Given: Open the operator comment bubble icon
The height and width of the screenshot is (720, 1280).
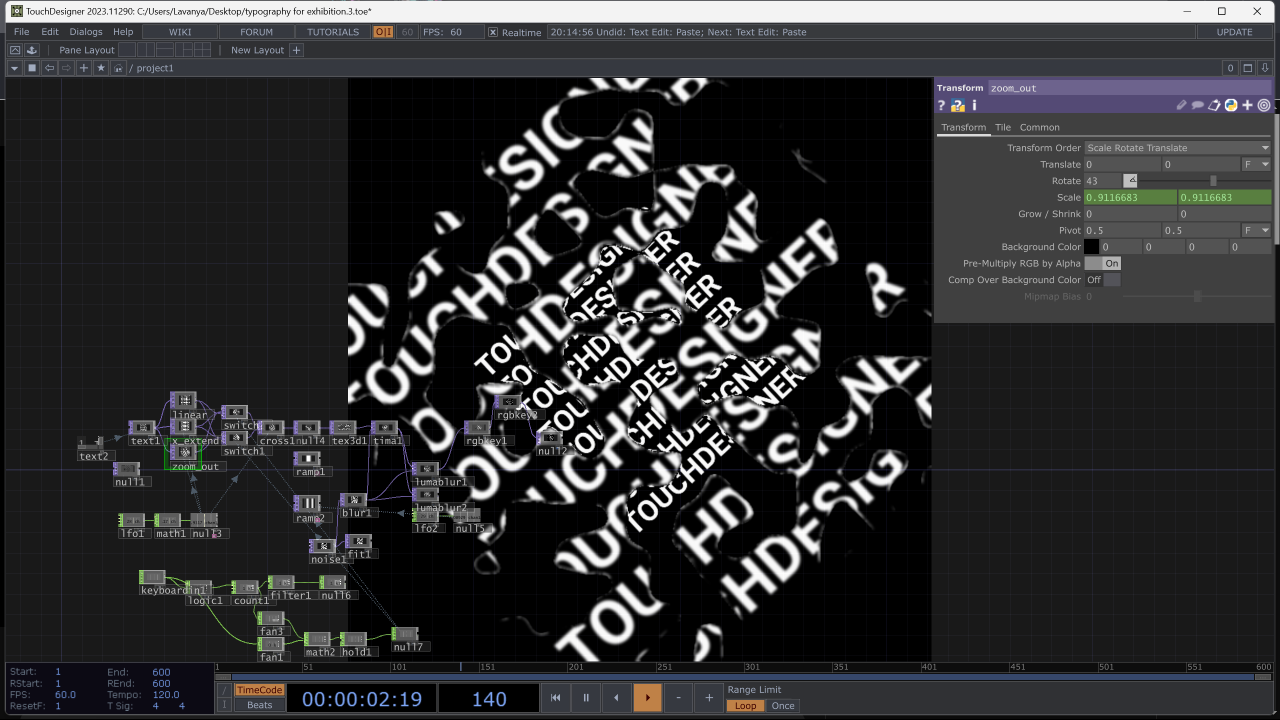Looking at the screenshot, I should point(1197,105).
